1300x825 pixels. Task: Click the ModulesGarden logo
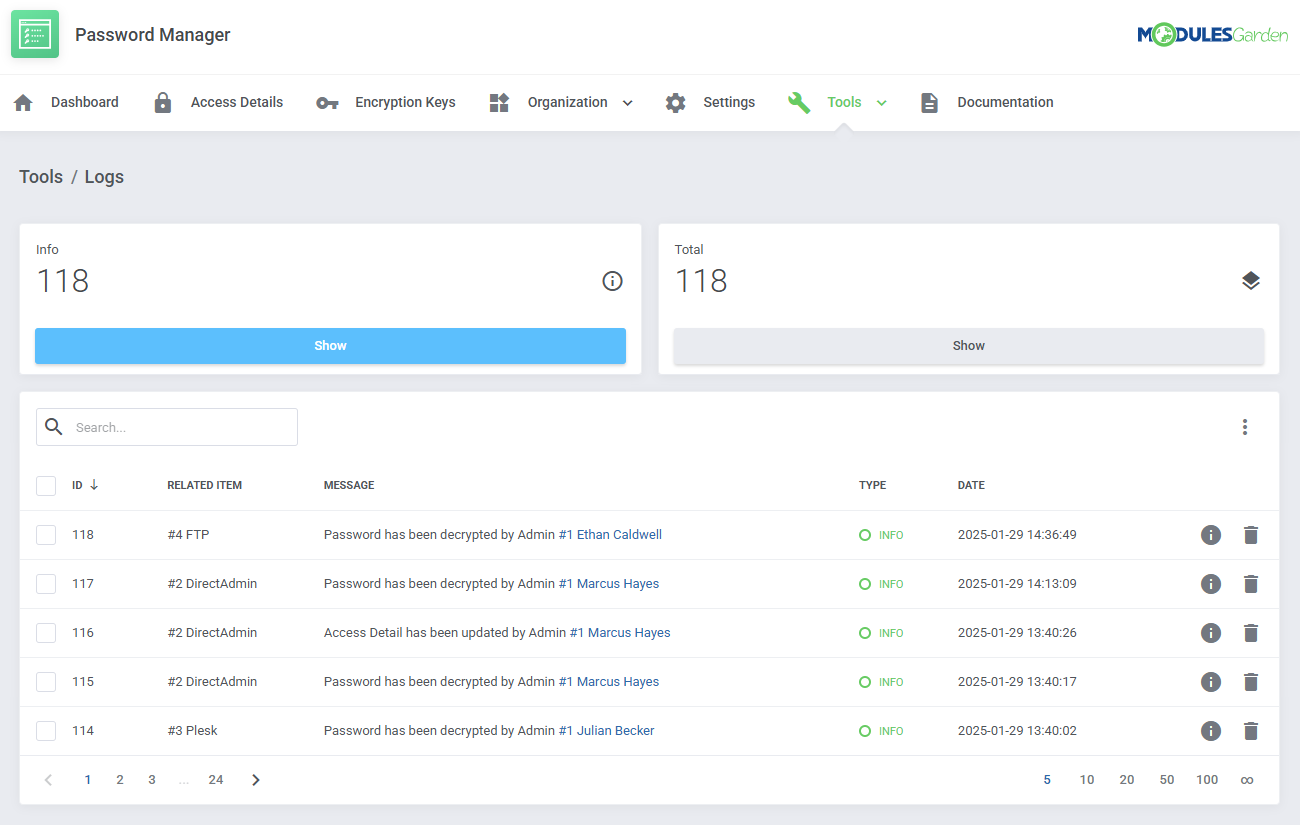coord(1212,35)
